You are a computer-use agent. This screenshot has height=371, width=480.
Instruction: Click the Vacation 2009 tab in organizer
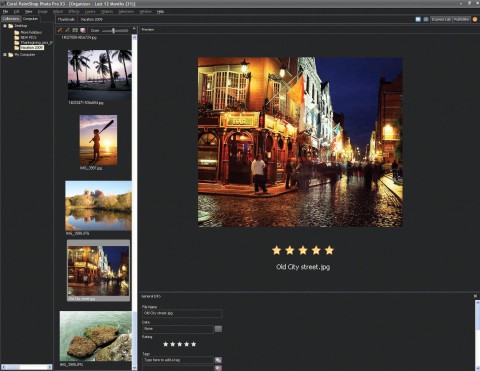tap(91, 19)
